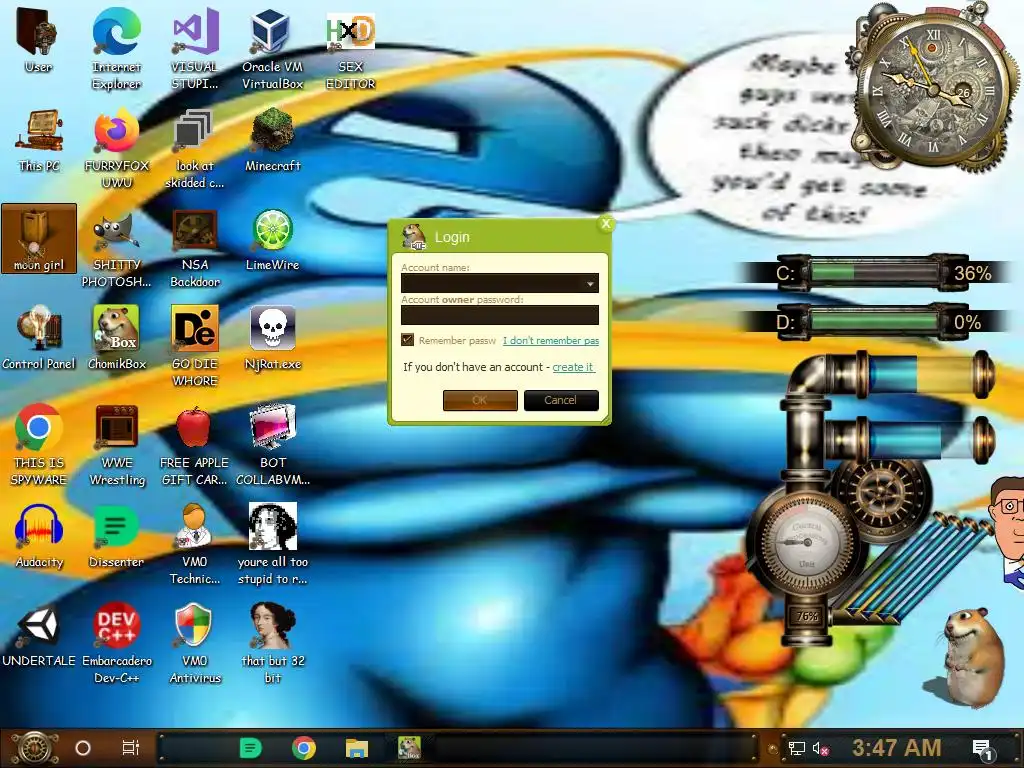The height and width of the screenshot is (768, 1024).
Task: Open the Control Panel icon
Action: 39,338
